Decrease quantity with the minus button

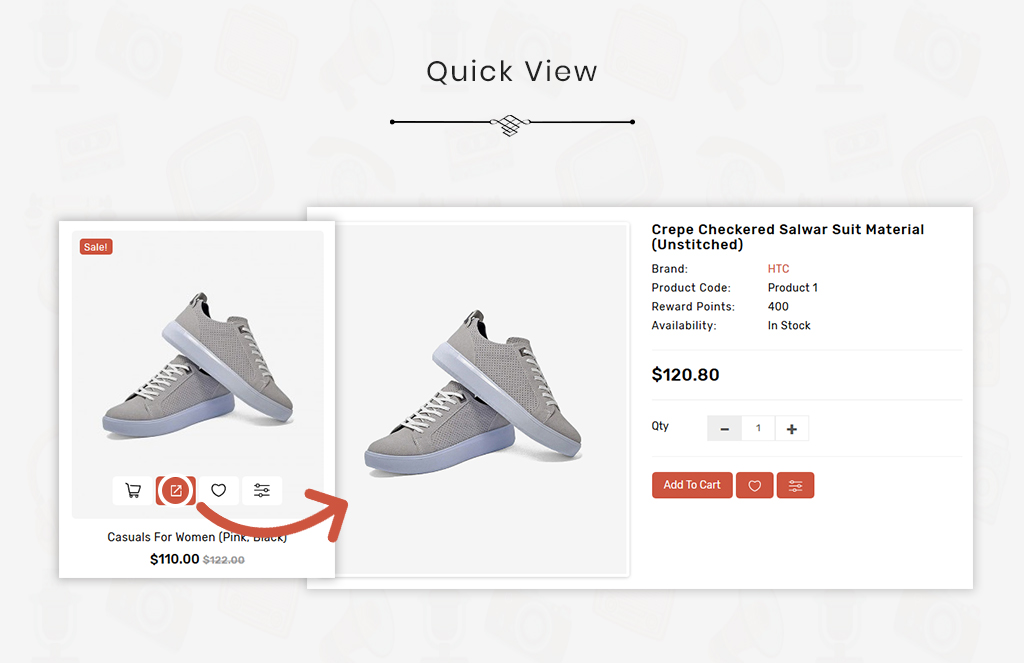[x=724, y=429]
